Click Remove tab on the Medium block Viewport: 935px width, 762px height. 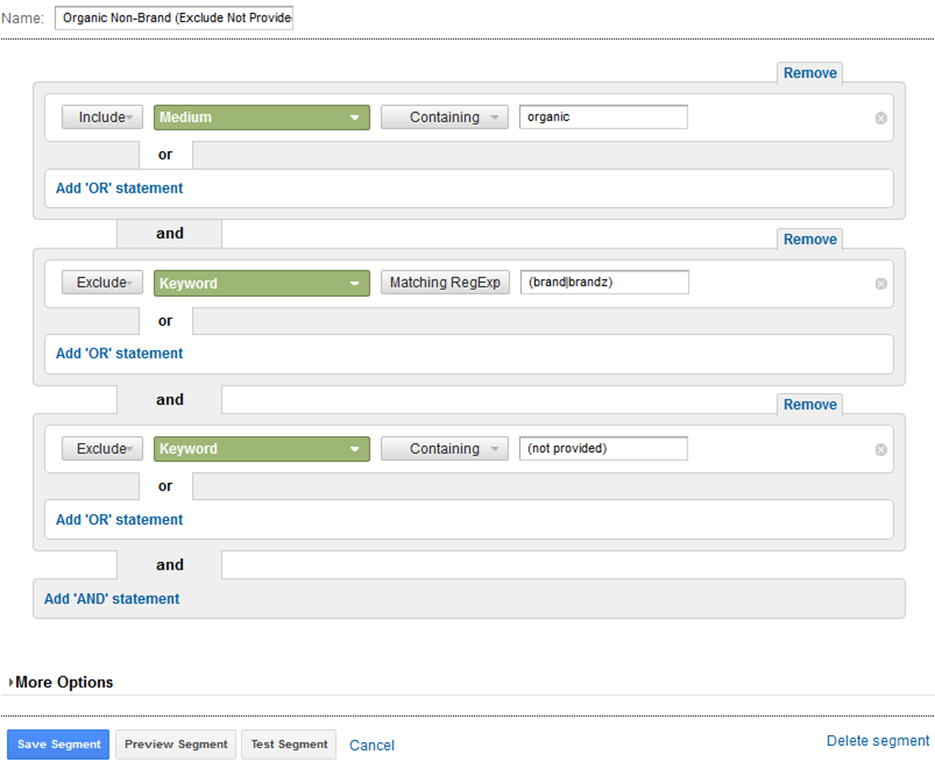pos(810,73)
